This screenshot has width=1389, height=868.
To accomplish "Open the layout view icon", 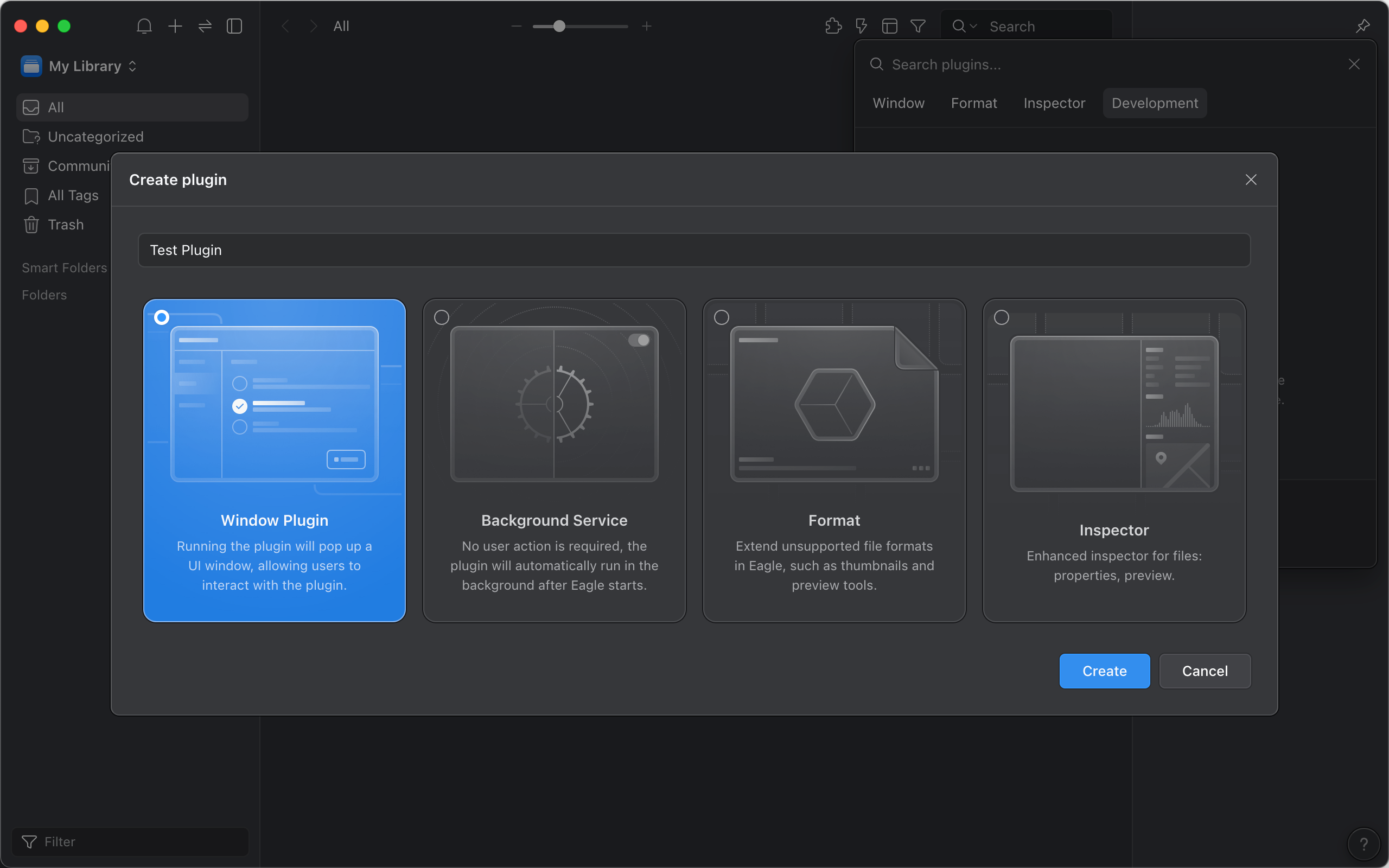I will [890, 27].
